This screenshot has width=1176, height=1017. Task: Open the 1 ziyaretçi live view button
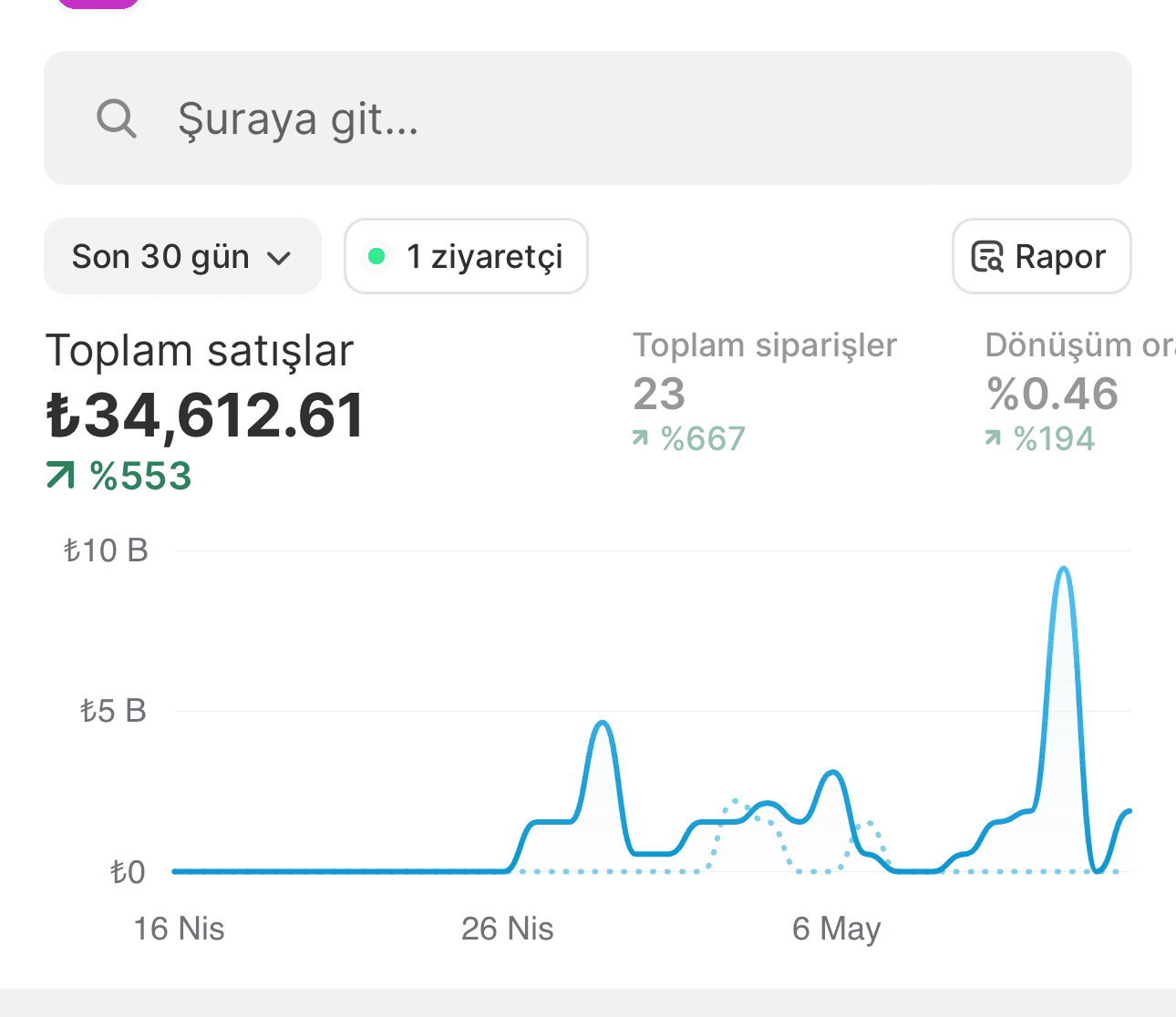(466, 256)
